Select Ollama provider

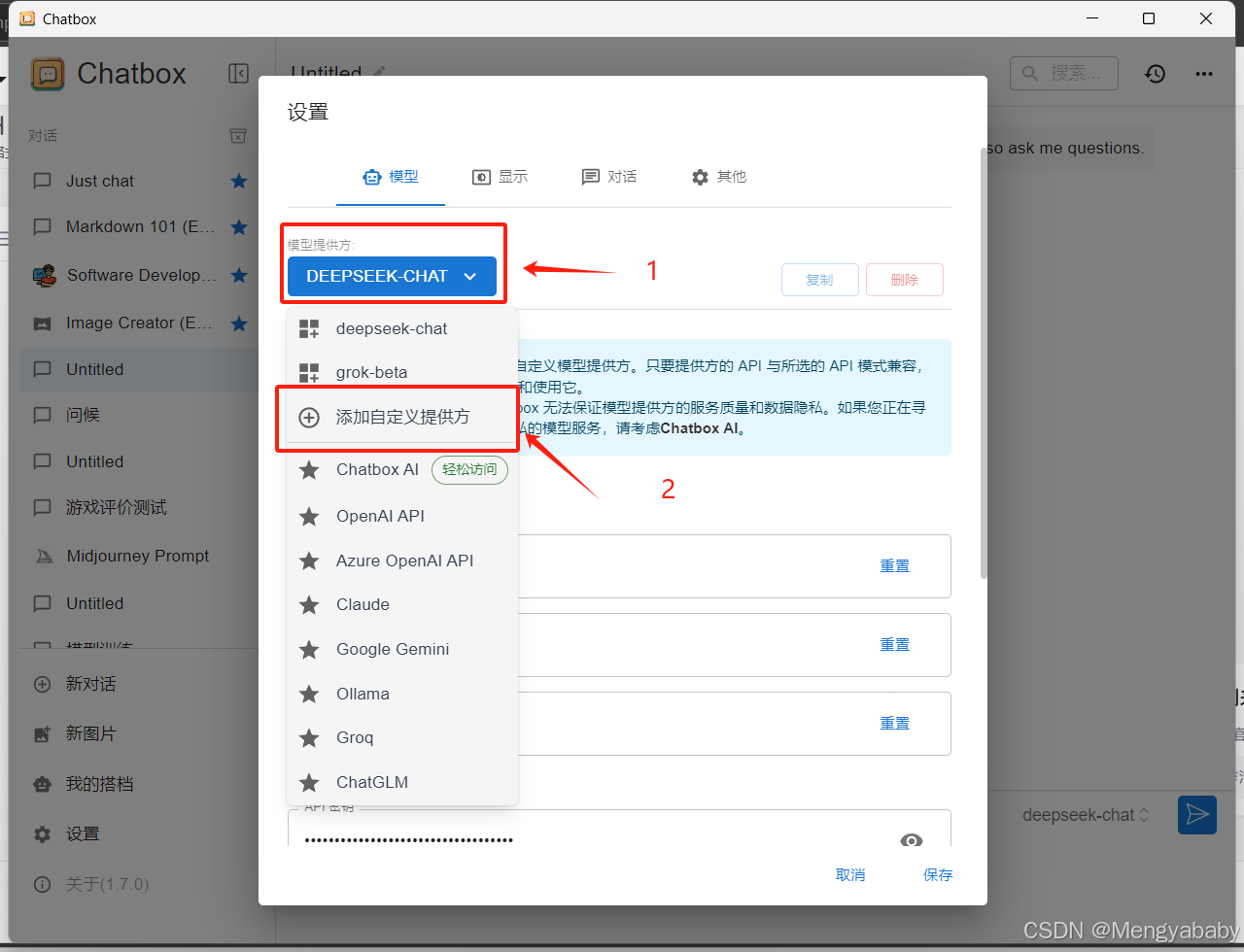(x=402, y=694)
